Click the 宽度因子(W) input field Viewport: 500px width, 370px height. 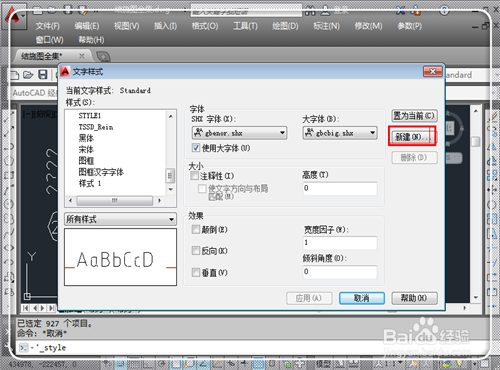tap(340, 243)
